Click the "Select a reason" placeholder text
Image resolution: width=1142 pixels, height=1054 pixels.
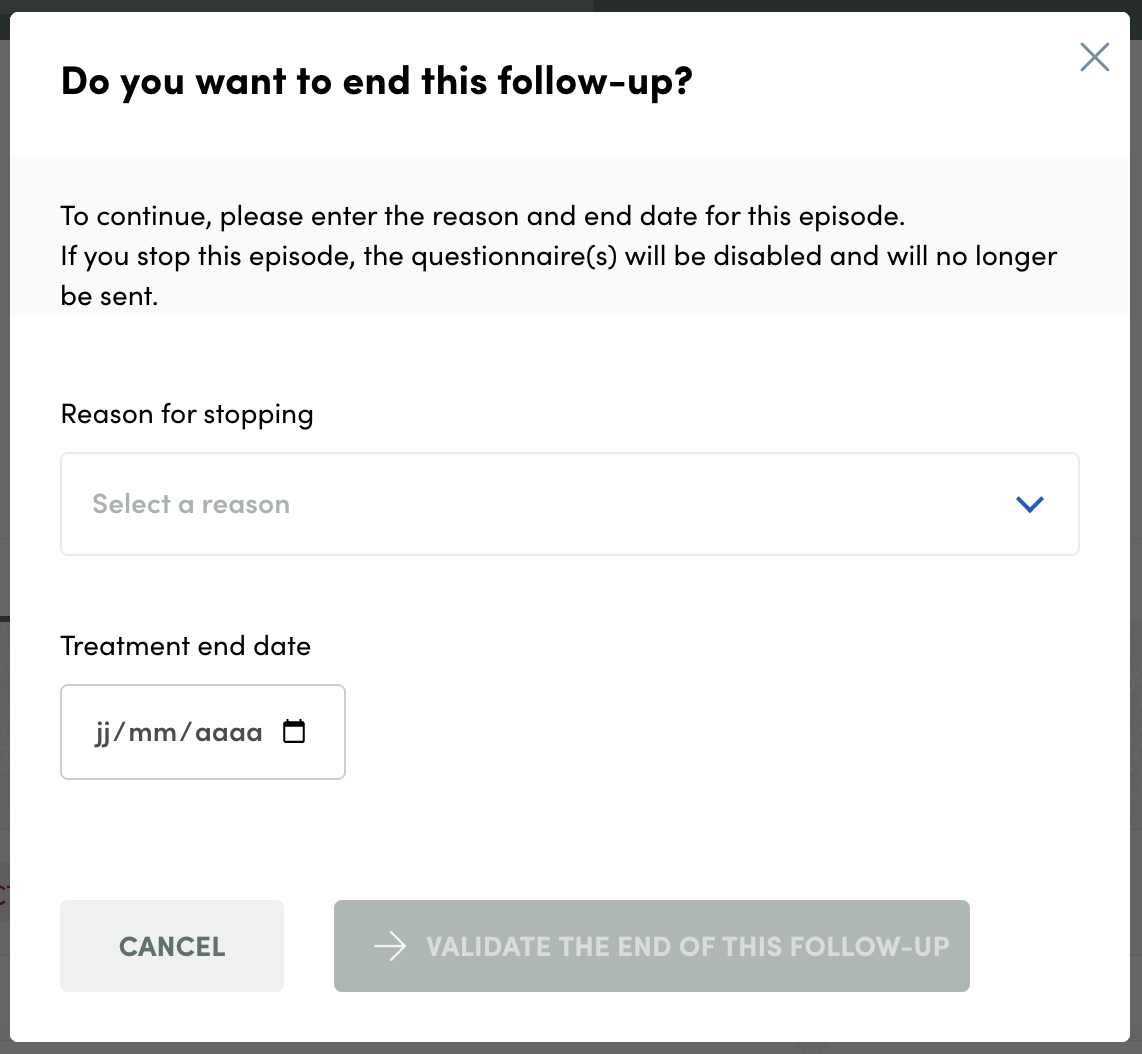tap(191, 504)
